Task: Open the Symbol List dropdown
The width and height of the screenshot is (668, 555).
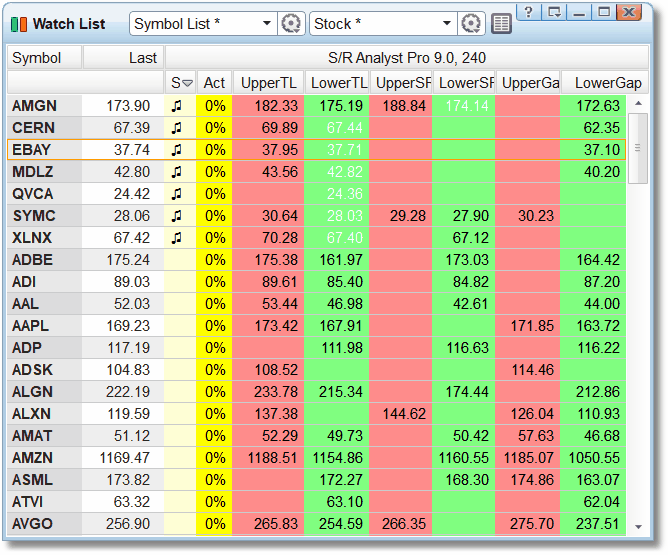Action: [x=203, y=23]
